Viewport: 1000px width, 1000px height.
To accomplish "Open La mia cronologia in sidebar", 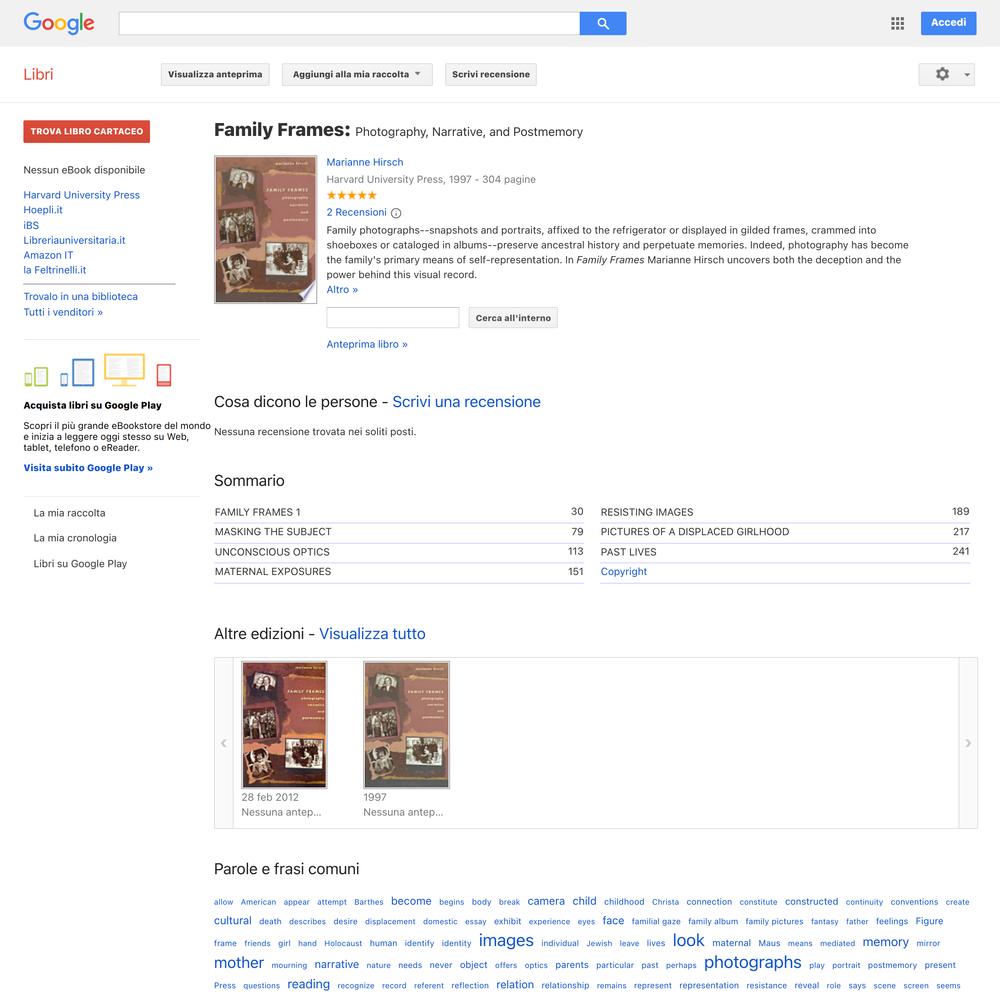I will coord(75,538).
